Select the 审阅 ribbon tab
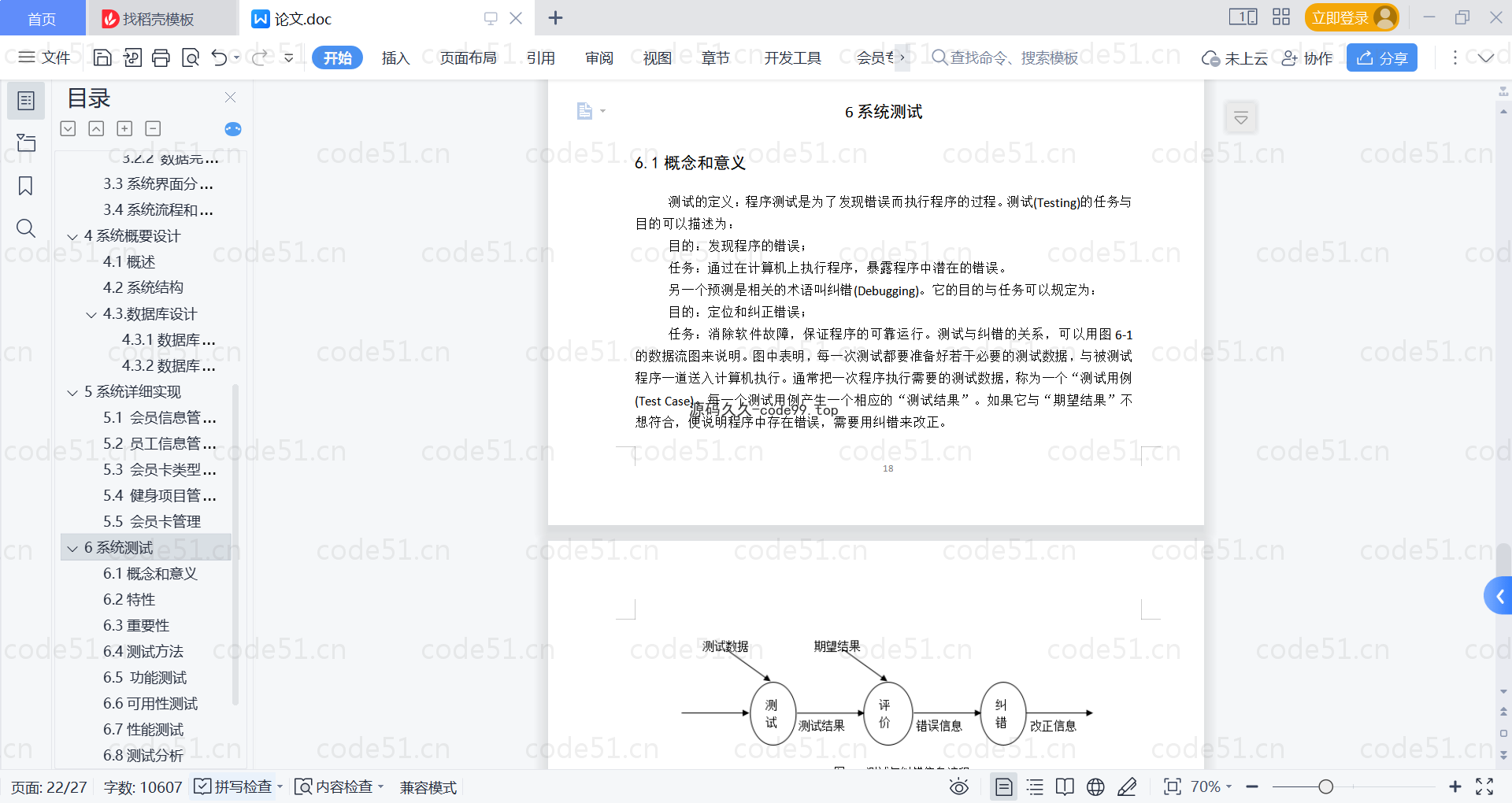Screen dimensions: 1512x803 [598, 57]
